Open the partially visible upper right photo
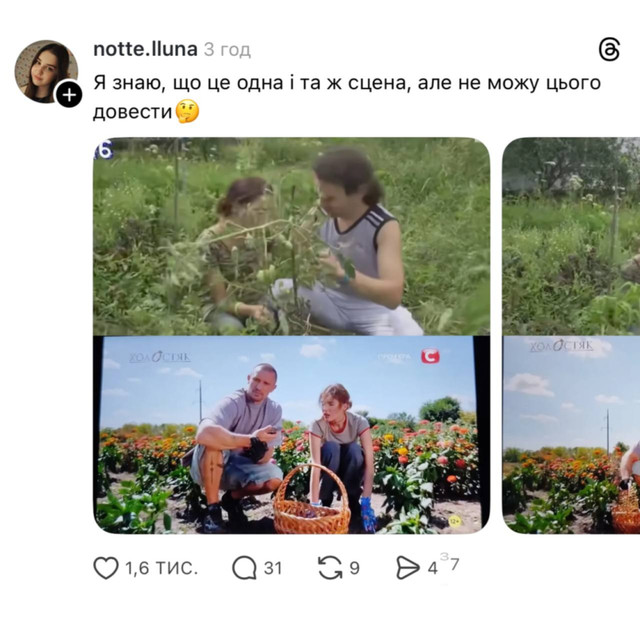 coord(571,236)
